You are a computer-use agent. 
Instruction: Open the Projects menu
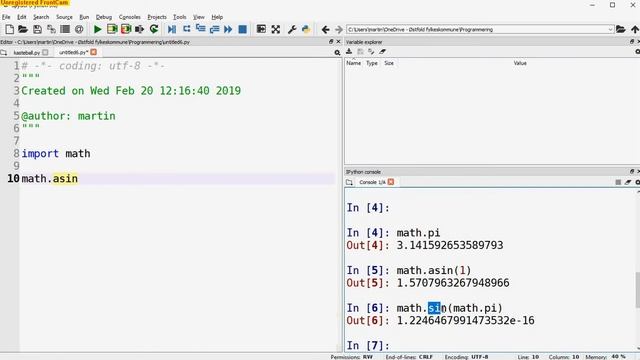[157, 17]
